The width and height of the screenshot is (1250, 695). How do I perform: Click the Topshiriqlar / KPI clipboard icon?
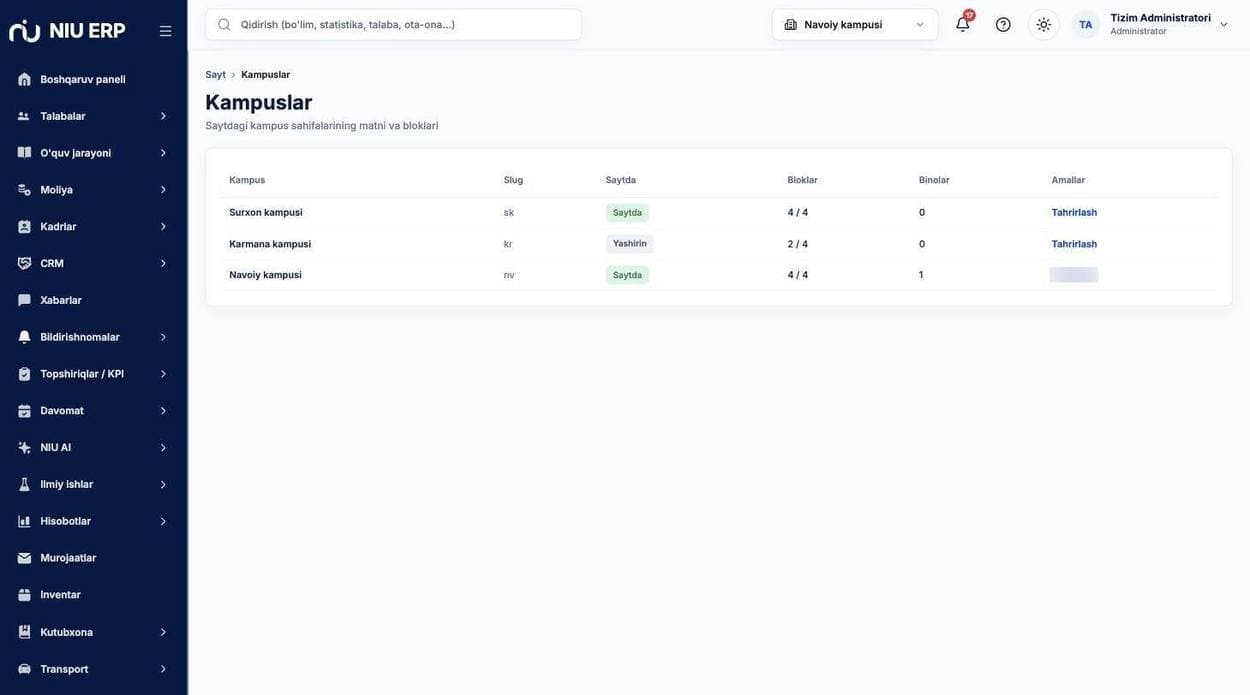[24, 374]
